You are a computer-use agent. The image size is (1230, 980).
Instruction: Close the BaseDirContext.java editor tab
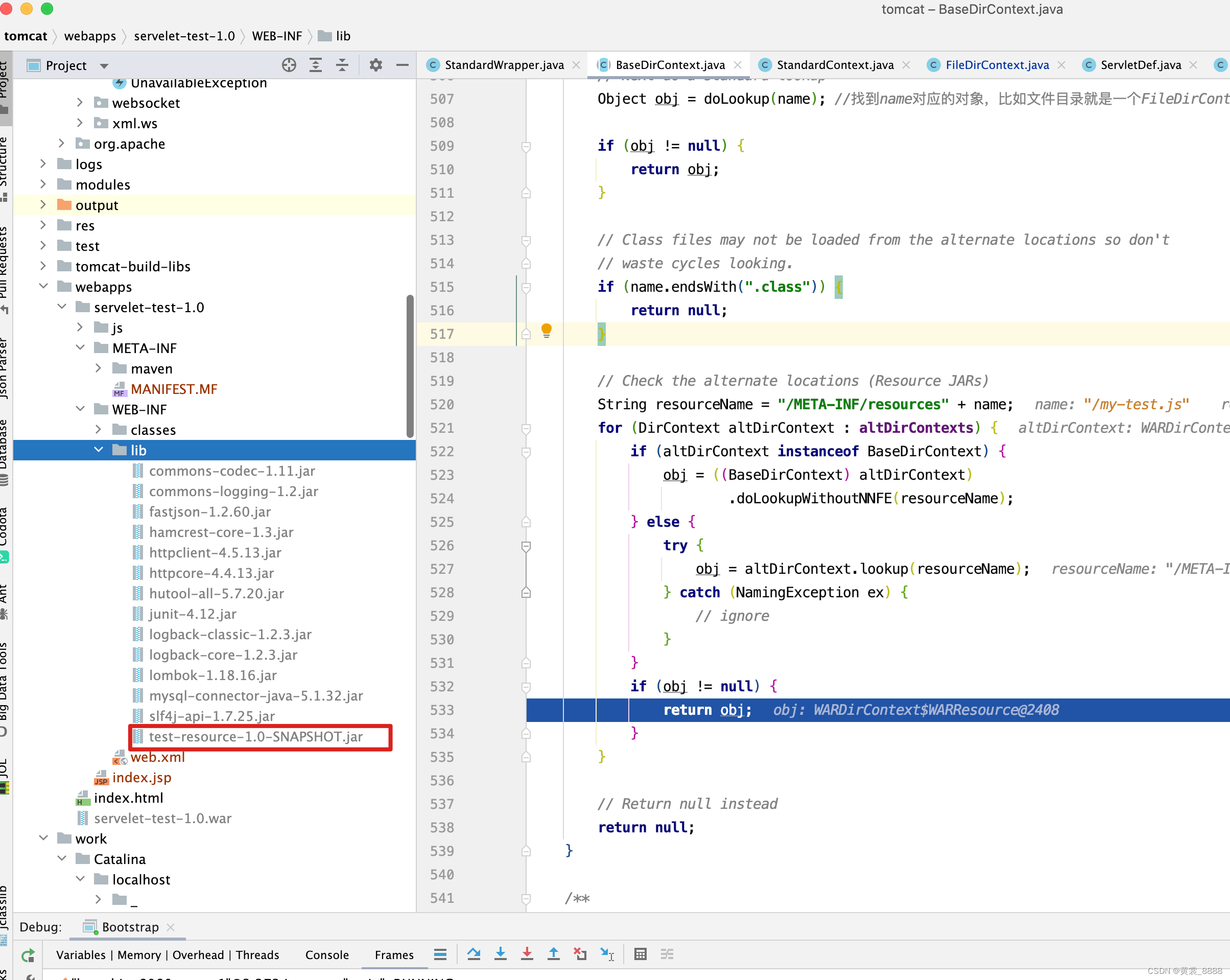(x=738, y=65)
